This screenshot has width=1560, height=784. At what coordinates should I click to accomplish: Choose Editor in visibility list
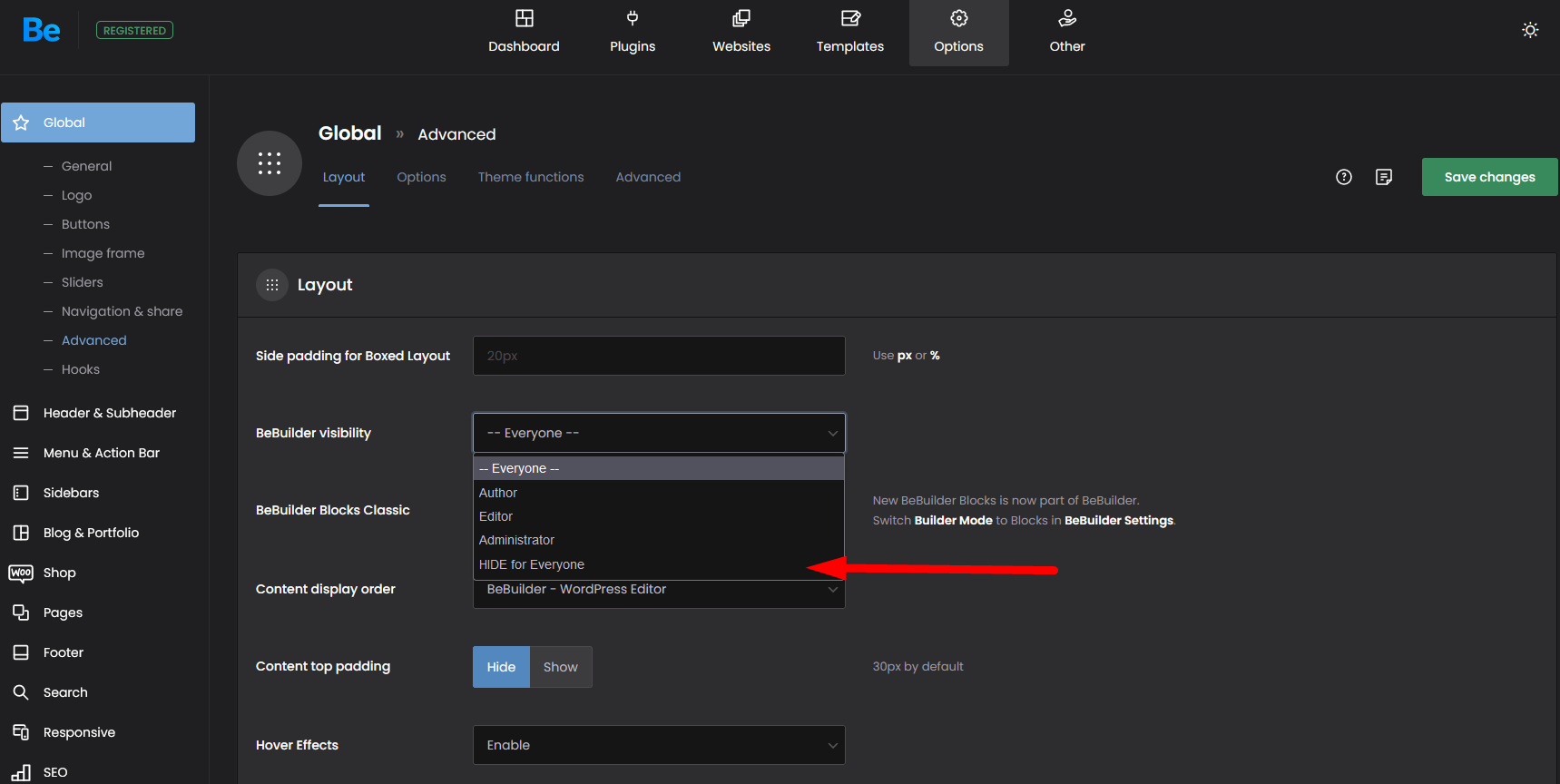(659, 516)
